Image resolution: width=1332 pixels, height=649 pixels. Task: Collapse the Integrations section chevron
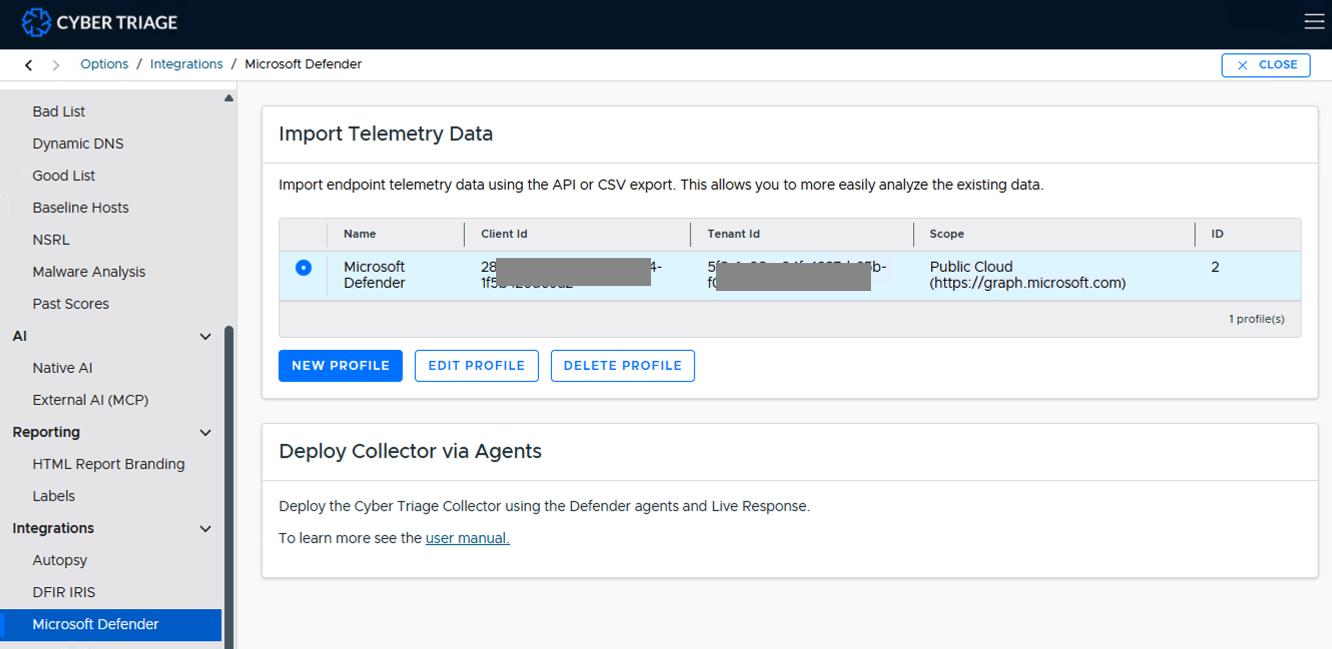click(206, 528)
